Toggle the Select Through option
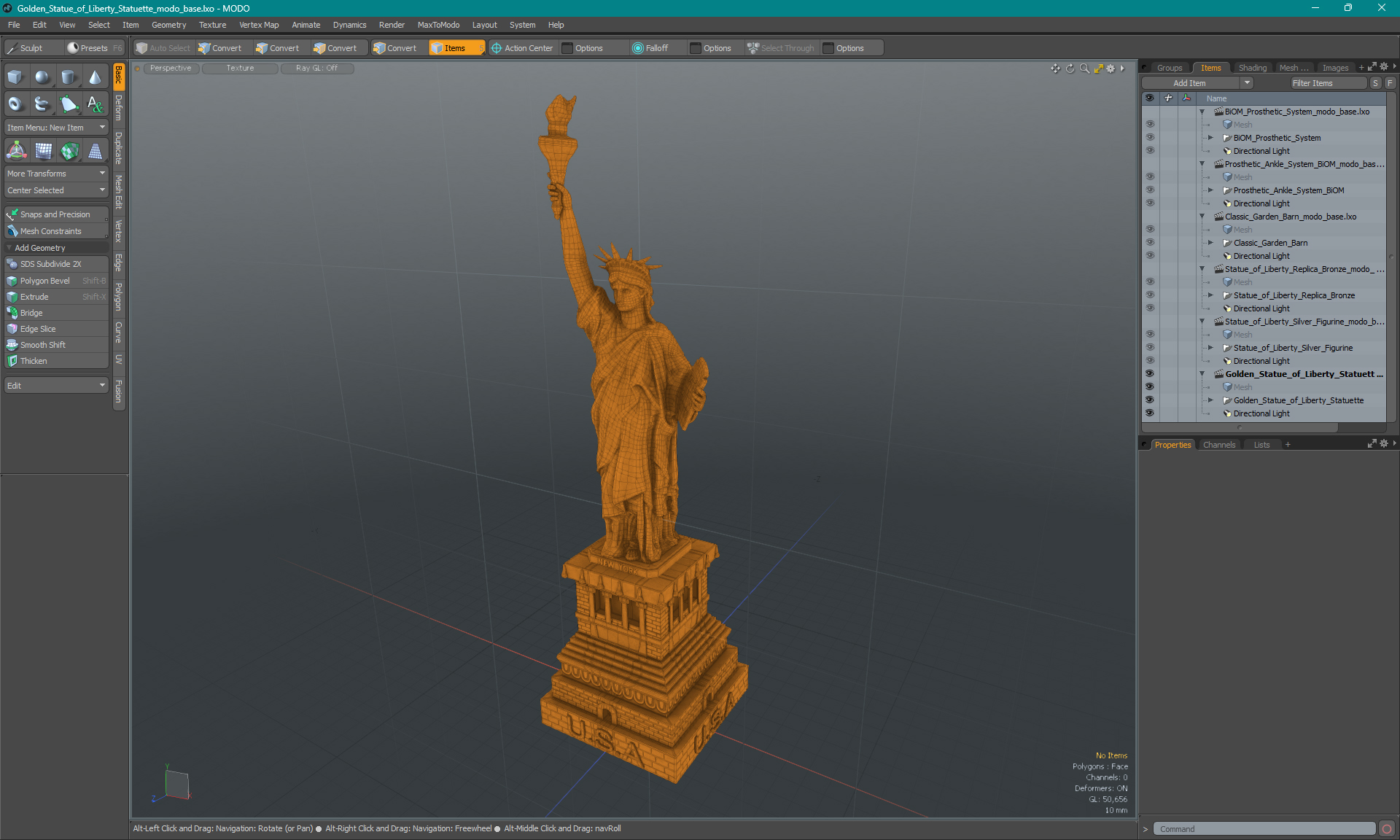1400x840 pixels. [780, 48]
